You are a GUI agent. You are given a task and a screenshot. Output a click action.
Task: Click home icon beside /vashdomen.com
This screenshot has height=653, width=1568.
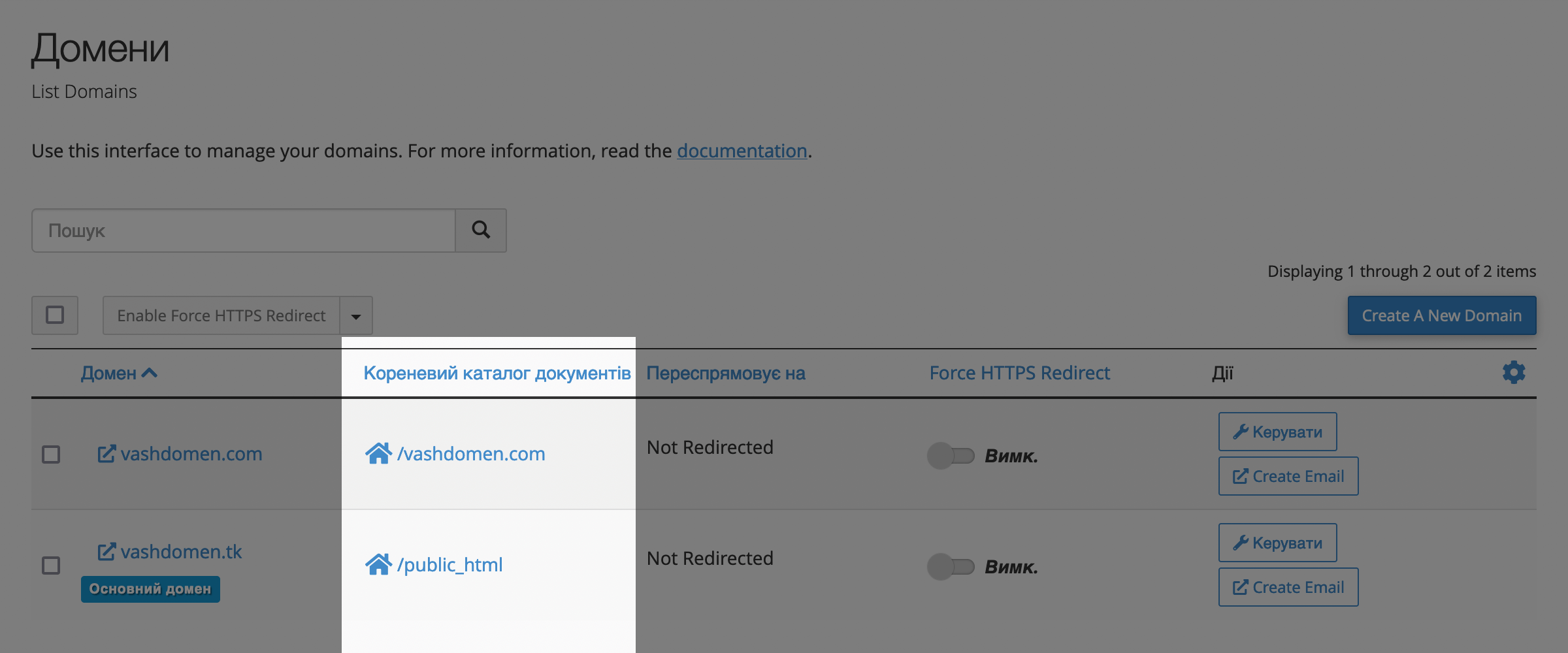pos(378,453)
